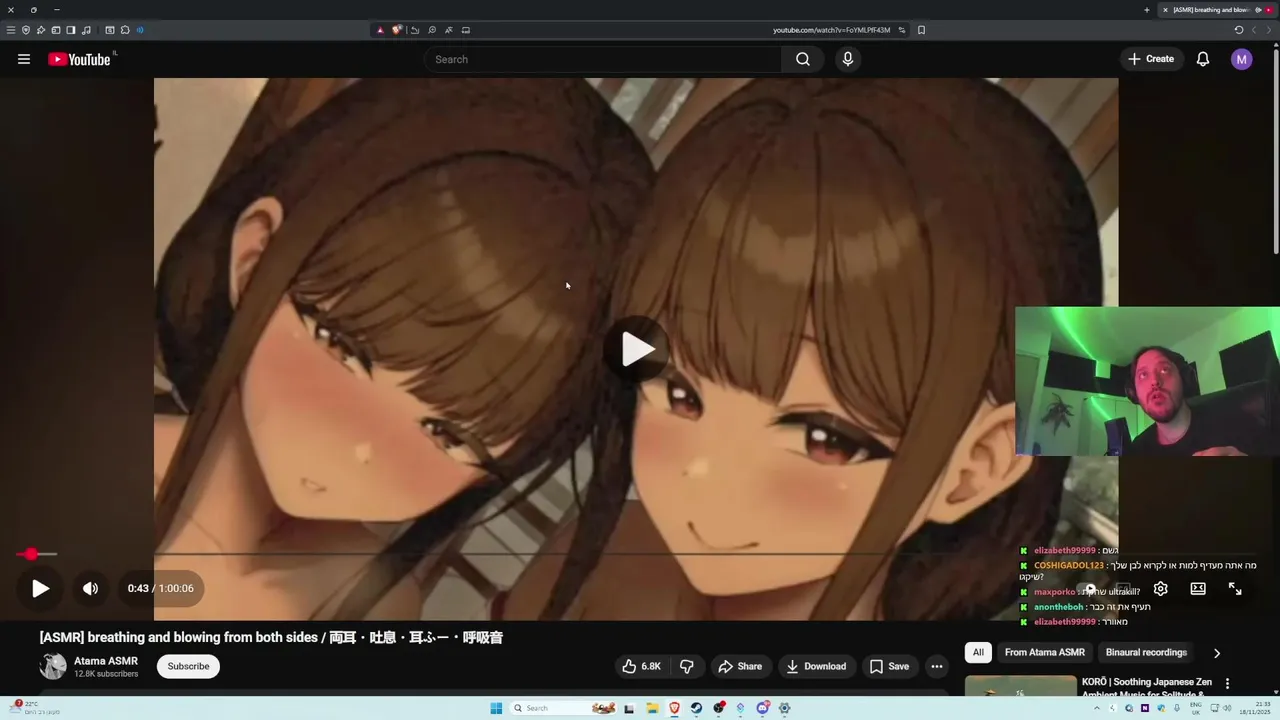1280x720 pixels.
Task: Open the Atama ASMR channel name link
Action: [106, 661]
